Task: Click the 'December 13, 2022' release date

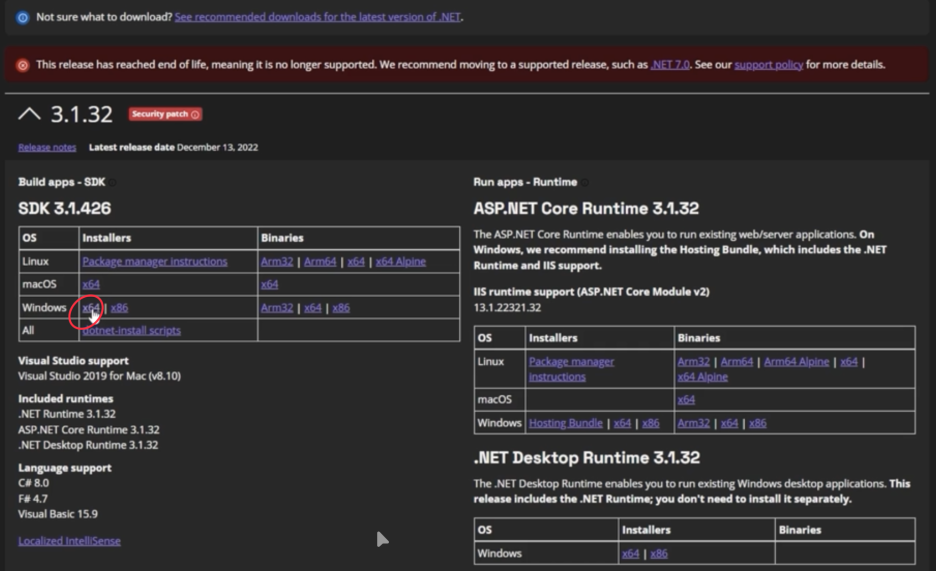Action: [x=217, y=147]
